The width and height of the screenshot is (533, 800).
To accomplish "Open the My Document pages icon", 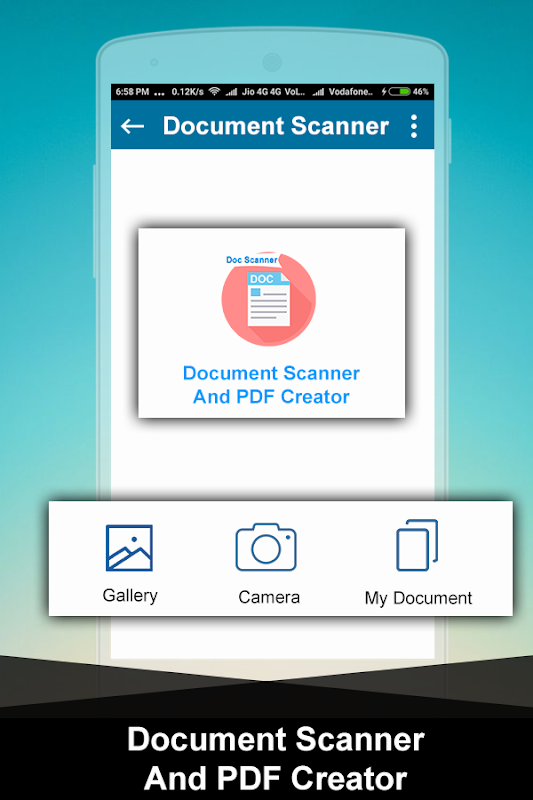I will (417, 545).
